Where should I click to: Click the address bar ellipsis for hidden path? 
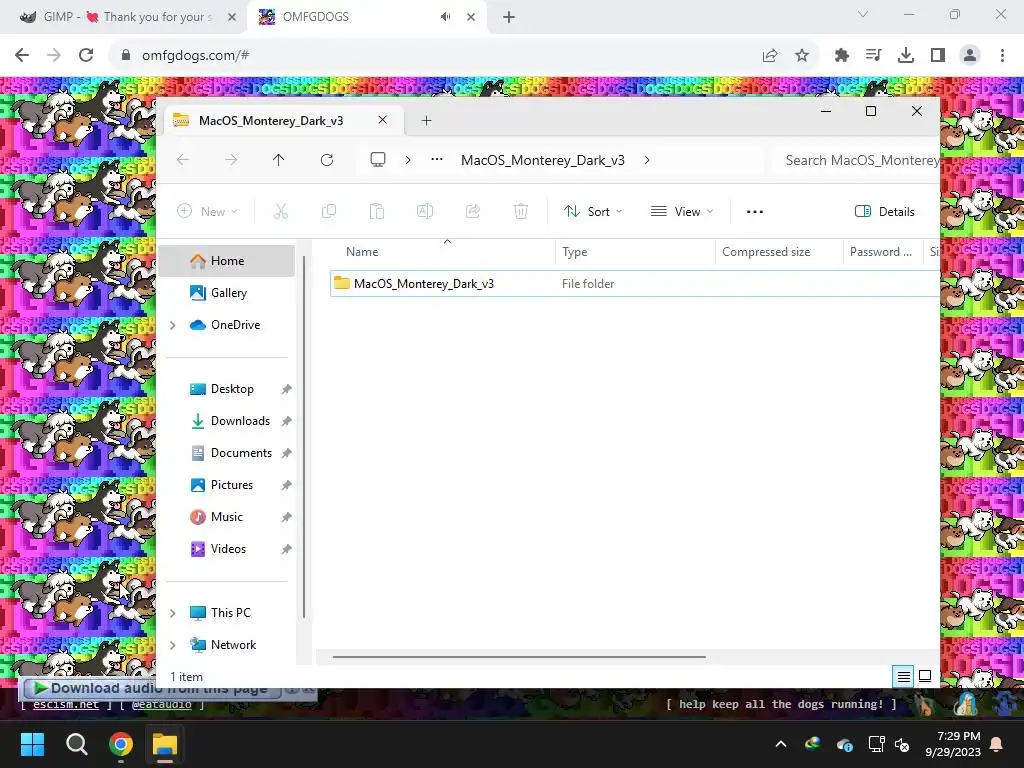tap(437, 160)
